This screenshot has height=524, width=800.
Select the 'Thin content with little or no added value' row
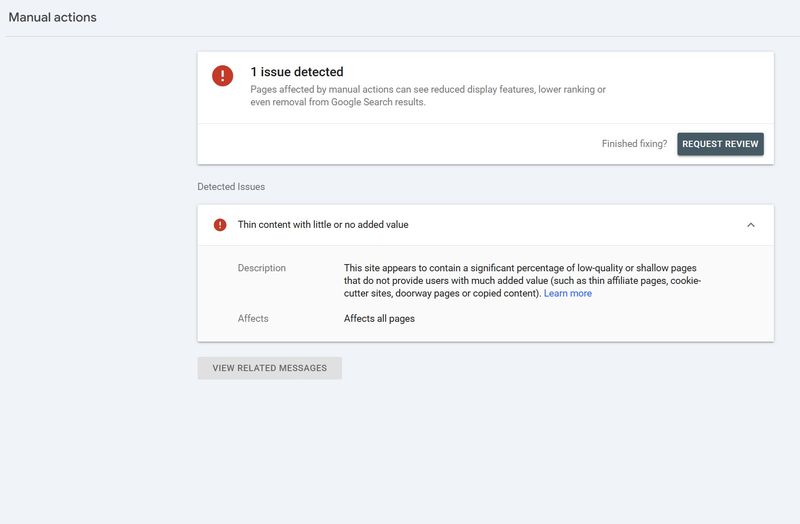[x=485, y=225]
